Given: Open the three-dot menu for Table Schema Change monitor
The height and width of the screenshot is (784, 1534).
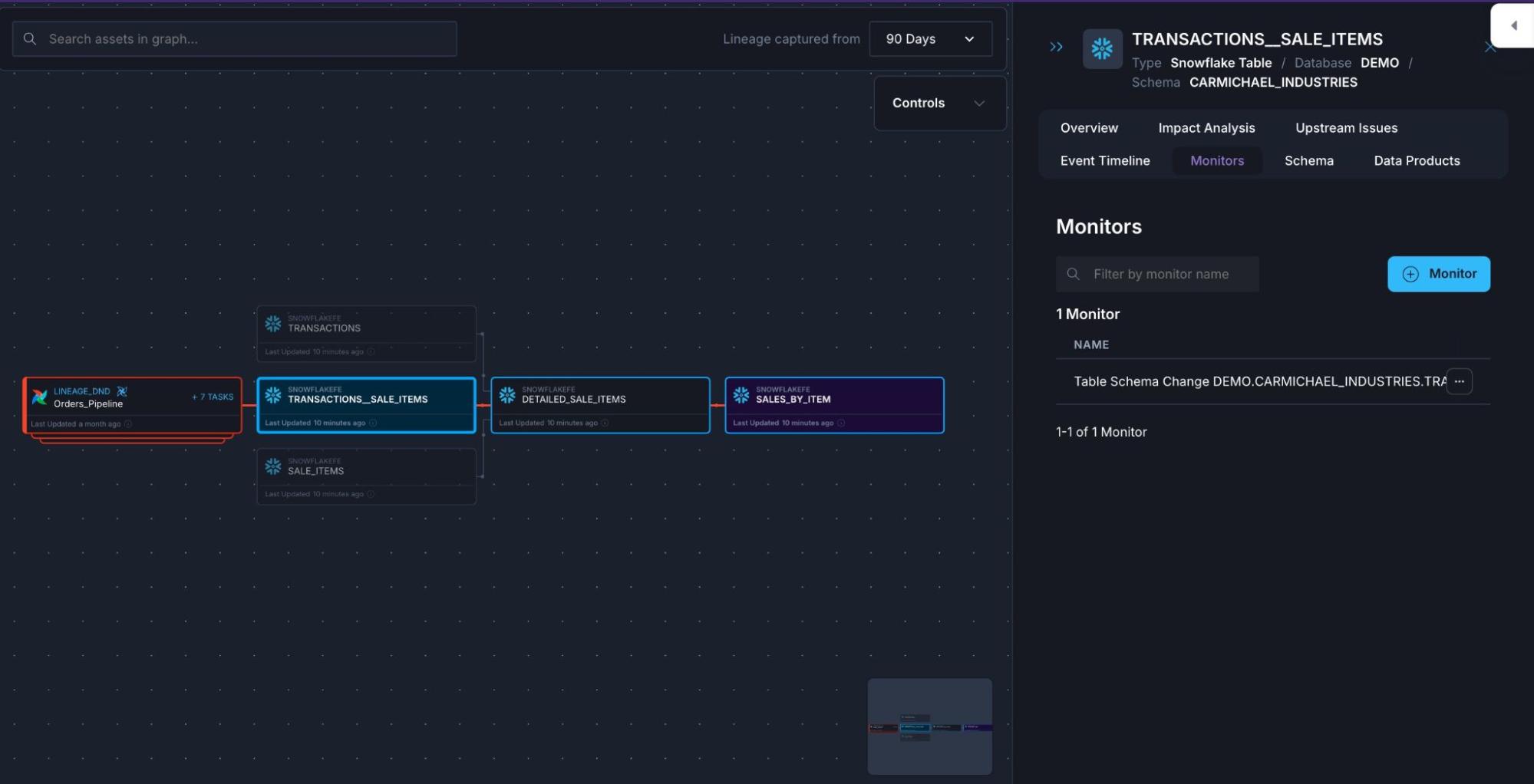Looking at the screenshot, I should (x=1459, y=381).
